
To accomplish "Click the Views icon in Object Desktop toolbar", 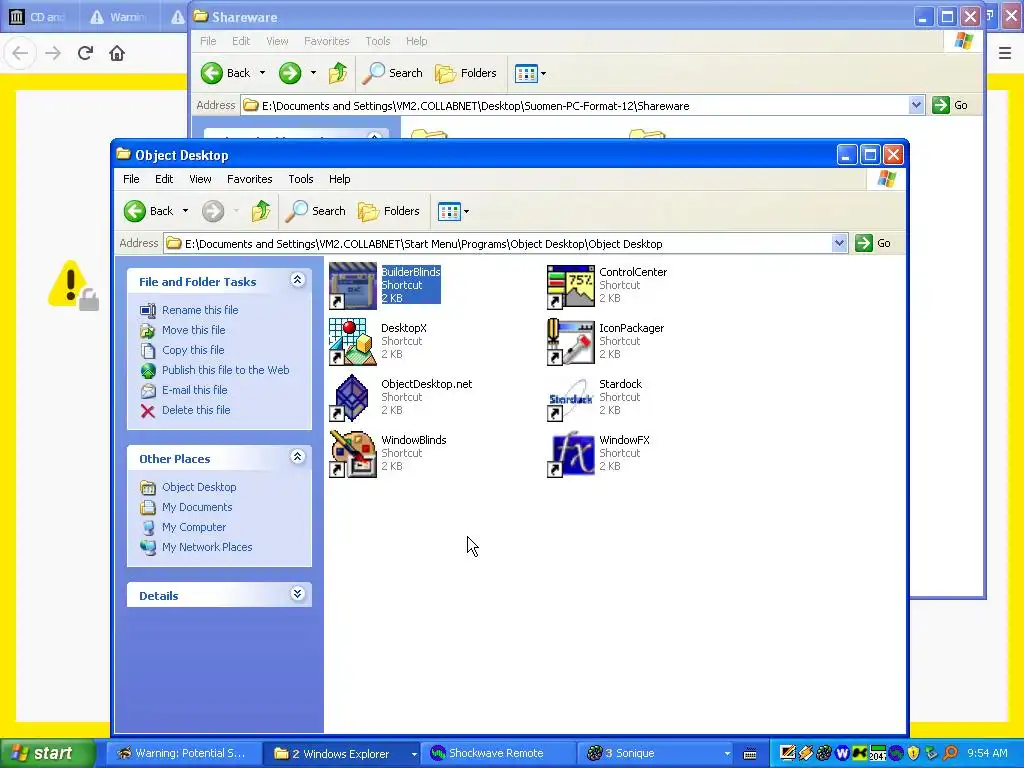I will pyautogui.click(x=449, y=211).
